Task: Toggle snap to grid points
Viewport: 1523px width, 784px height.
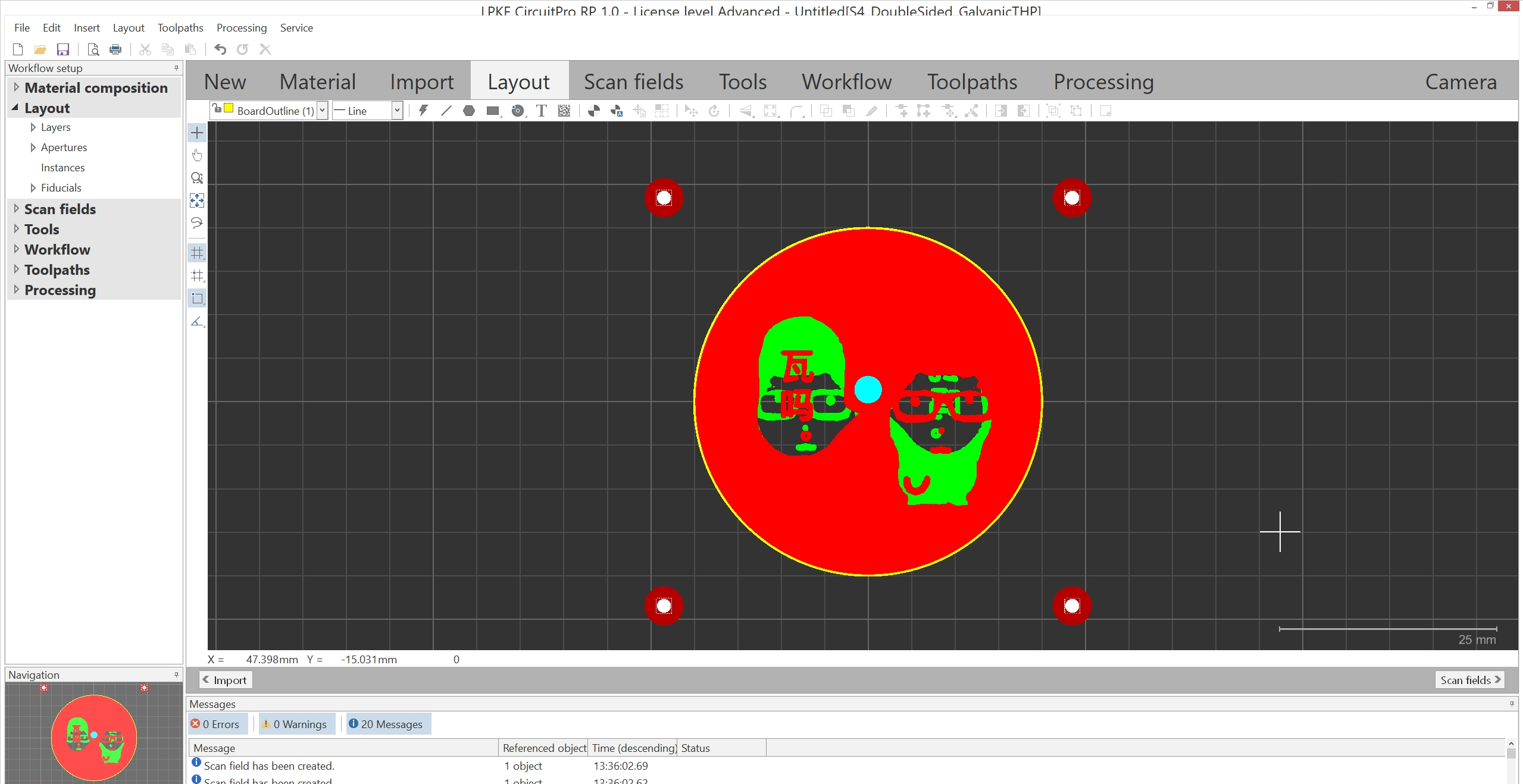Action: click(197, 275)
